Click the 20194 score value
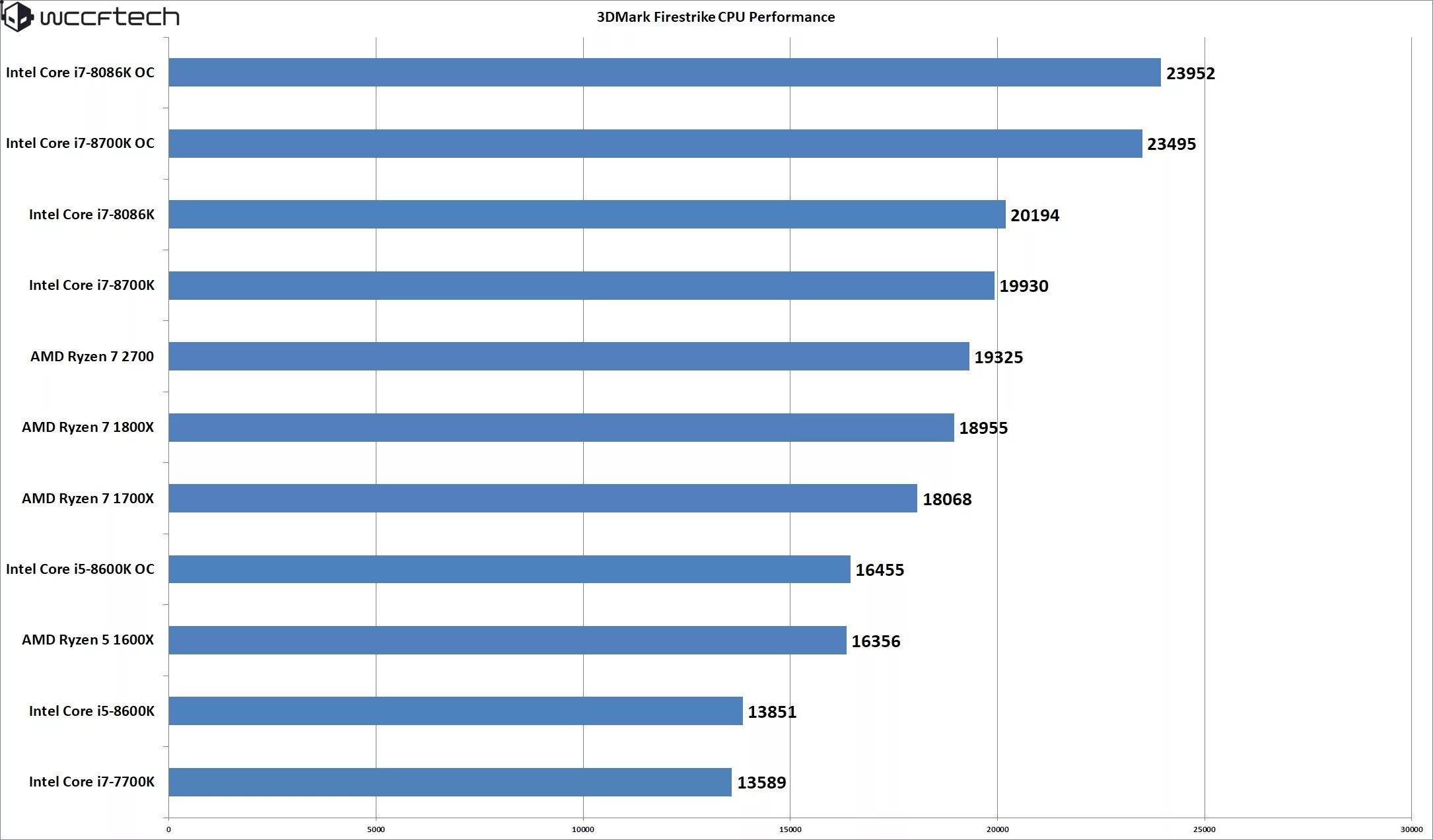Viewport: 1433px width, 840px height. tap(1035, 215)
